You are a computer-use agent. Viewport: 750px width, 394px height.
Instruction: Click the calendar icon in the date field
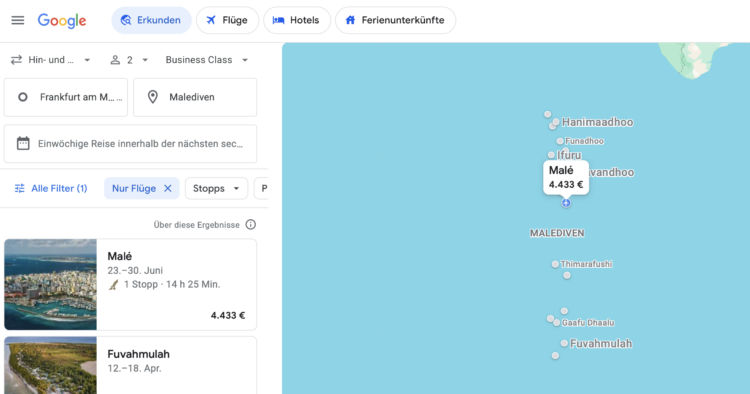point(23,143)
